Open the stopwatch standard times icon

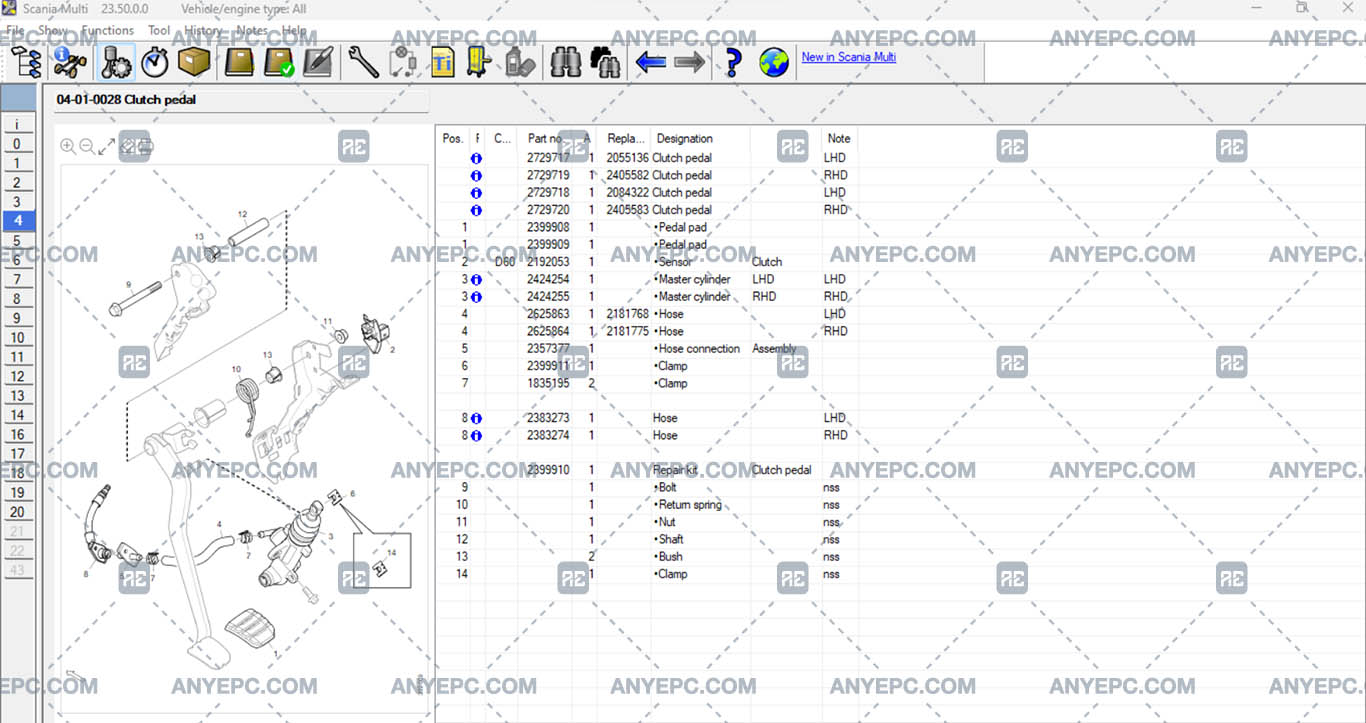pyautogui.click(x=155, y=62)
